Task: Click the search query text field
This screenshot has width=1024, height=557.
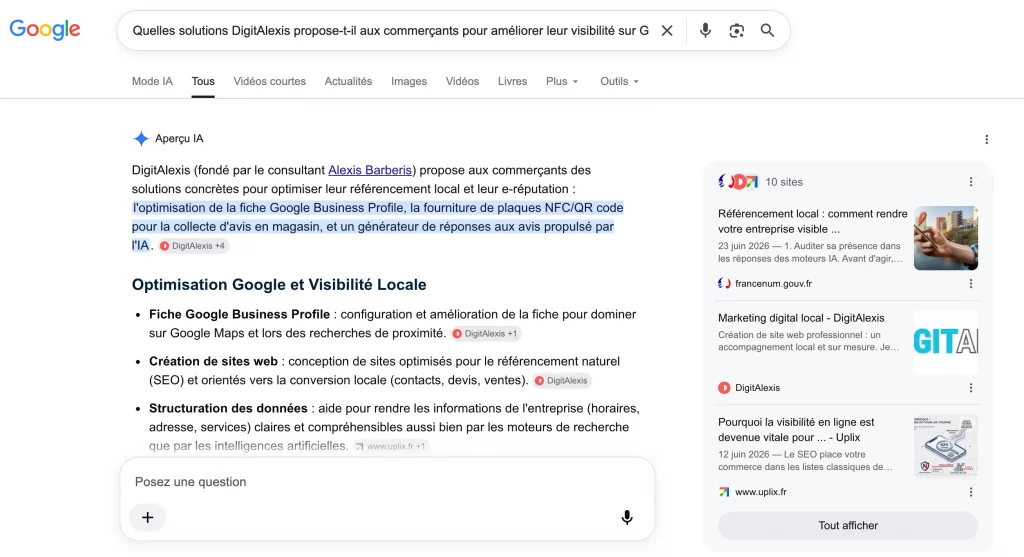Action: [x=391, y=31]
